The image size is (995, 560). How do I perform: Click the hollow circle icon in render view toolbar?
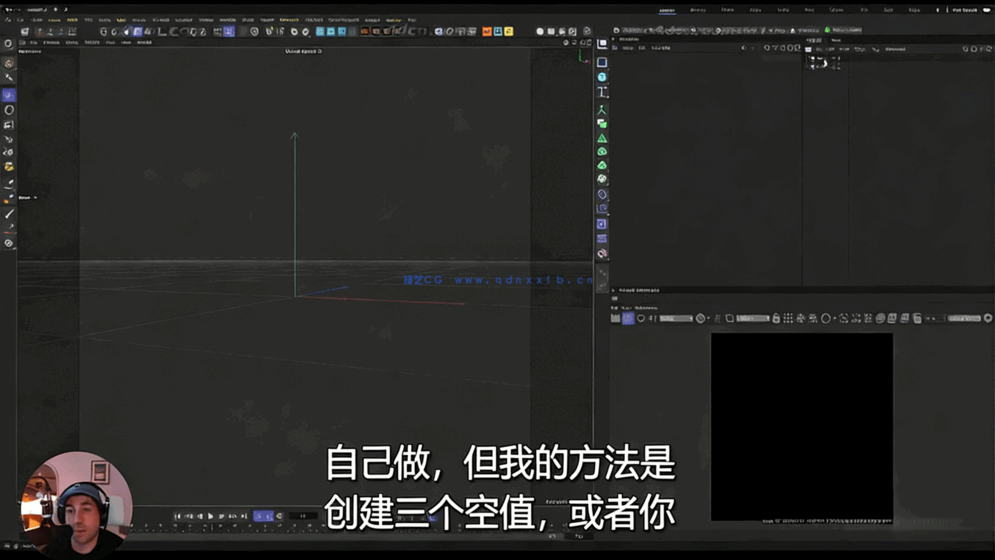coord(826,318)
